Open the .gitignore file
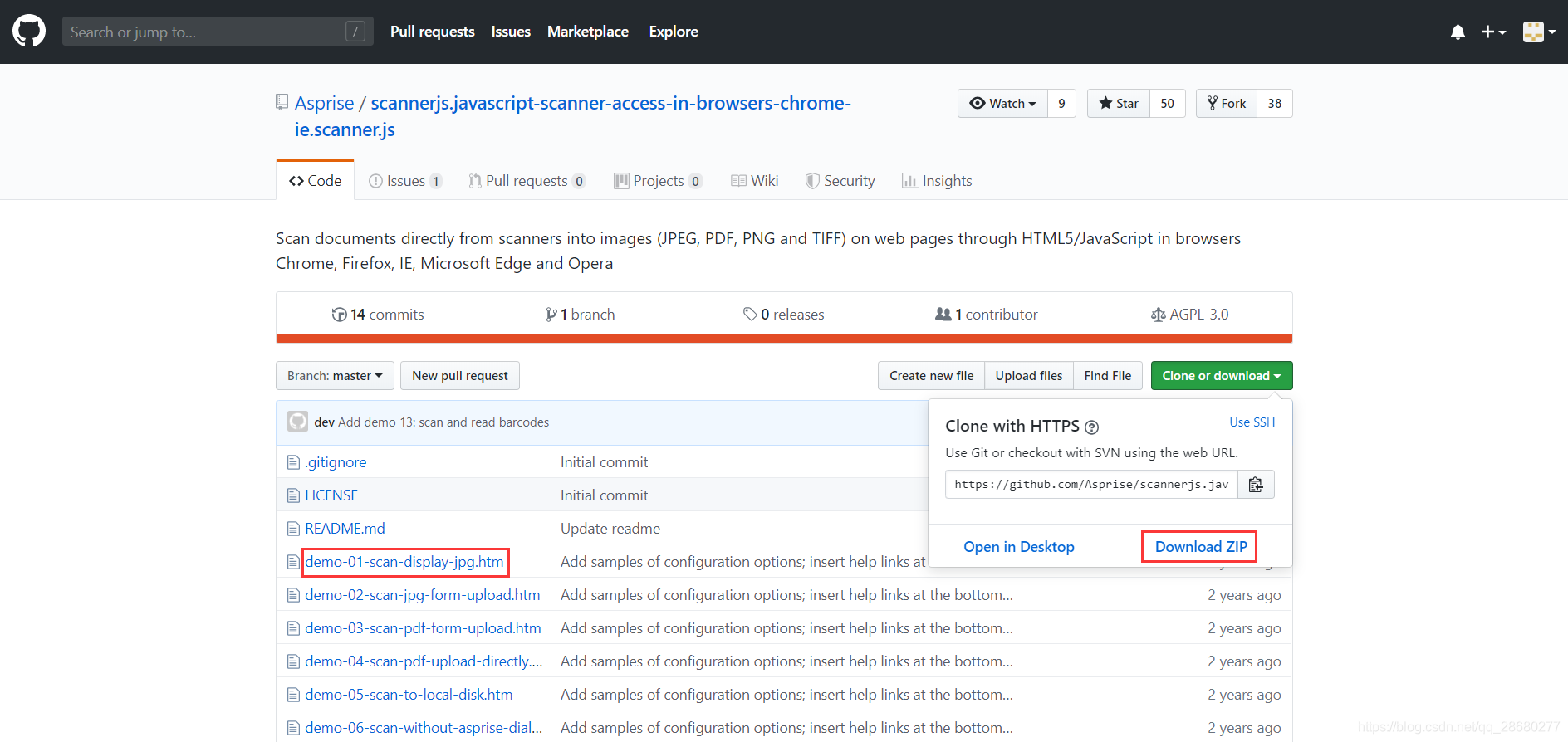Viewport: 1568px width, 742px height. (336, 462)
